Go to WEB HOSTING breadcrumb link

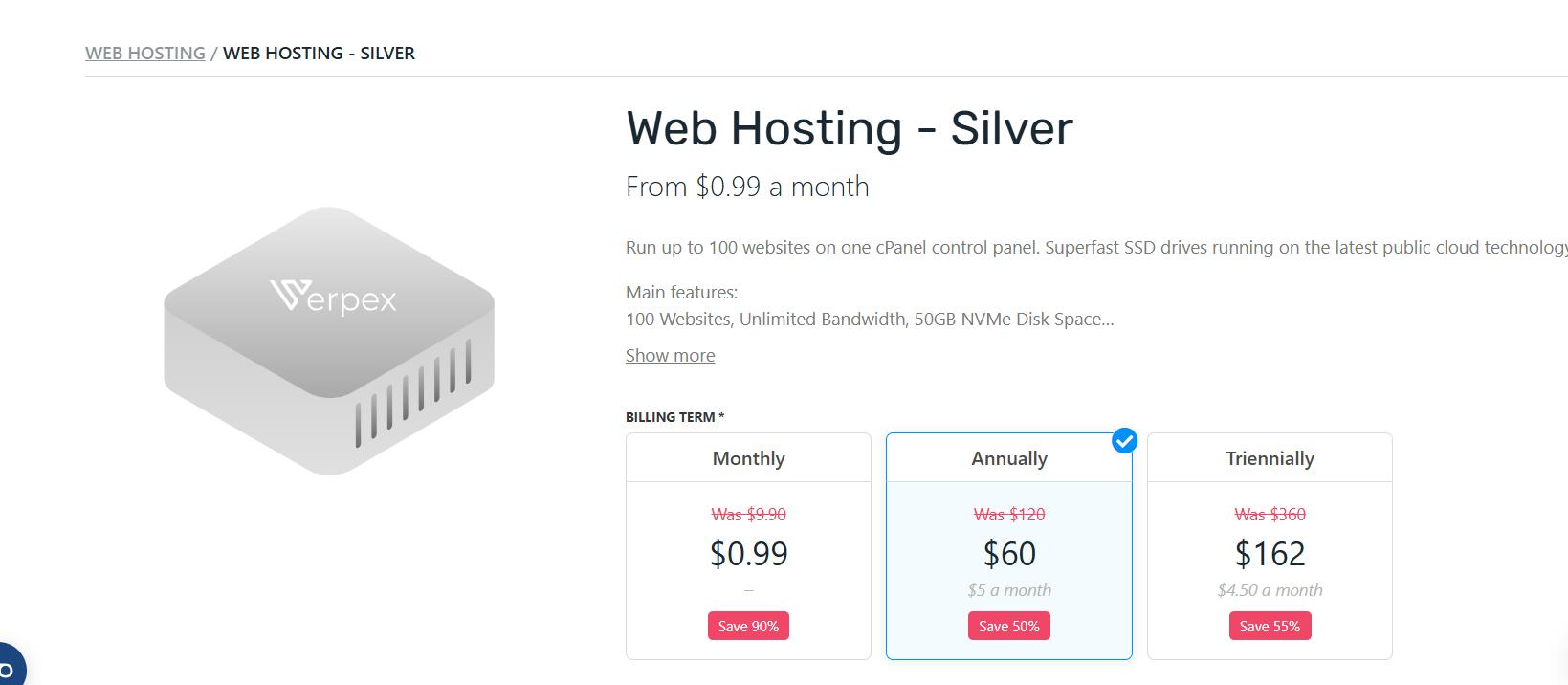coord(145,54)
